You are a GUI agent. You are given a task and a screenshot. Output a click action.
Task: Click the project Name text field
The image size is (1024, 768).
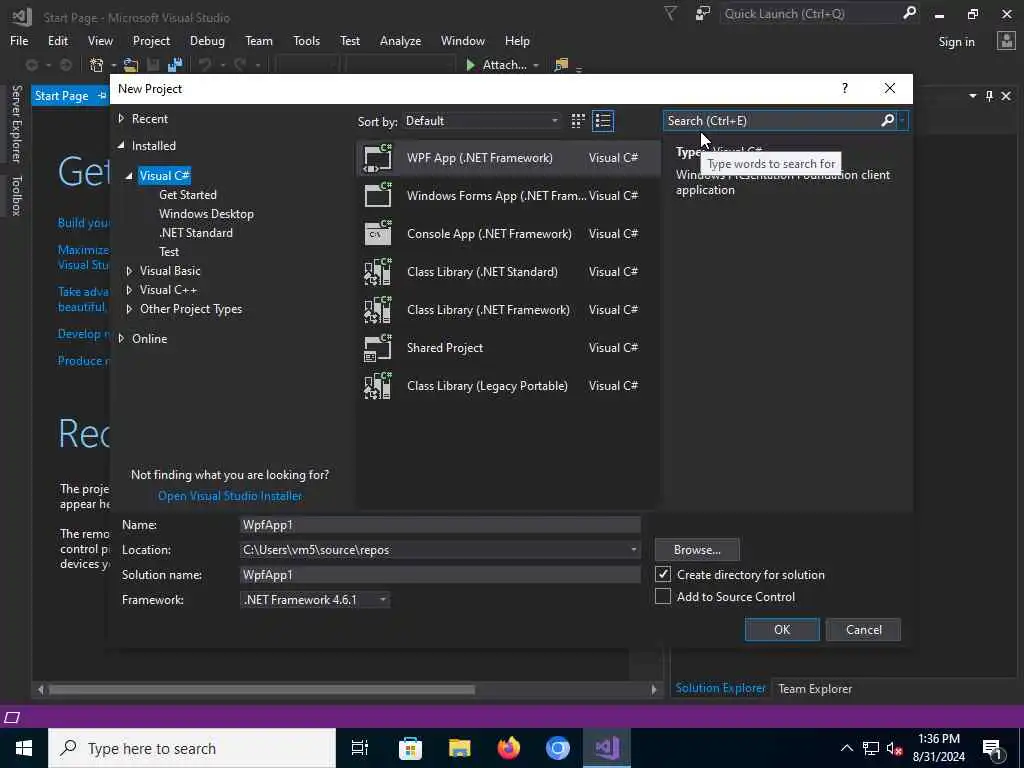(x=440, y=524)
